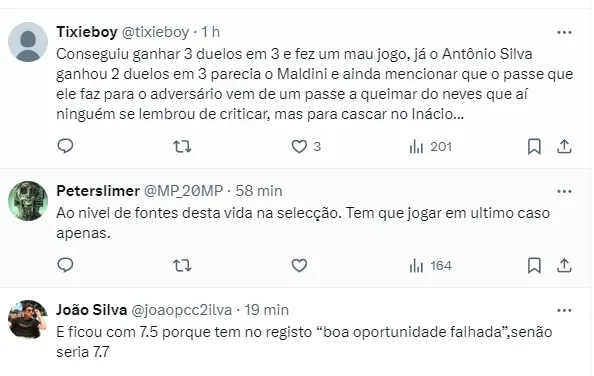Screen dimensions: 594x376
Task: Open more options on Peterslimer's tweet
Action: pos(564,192)
